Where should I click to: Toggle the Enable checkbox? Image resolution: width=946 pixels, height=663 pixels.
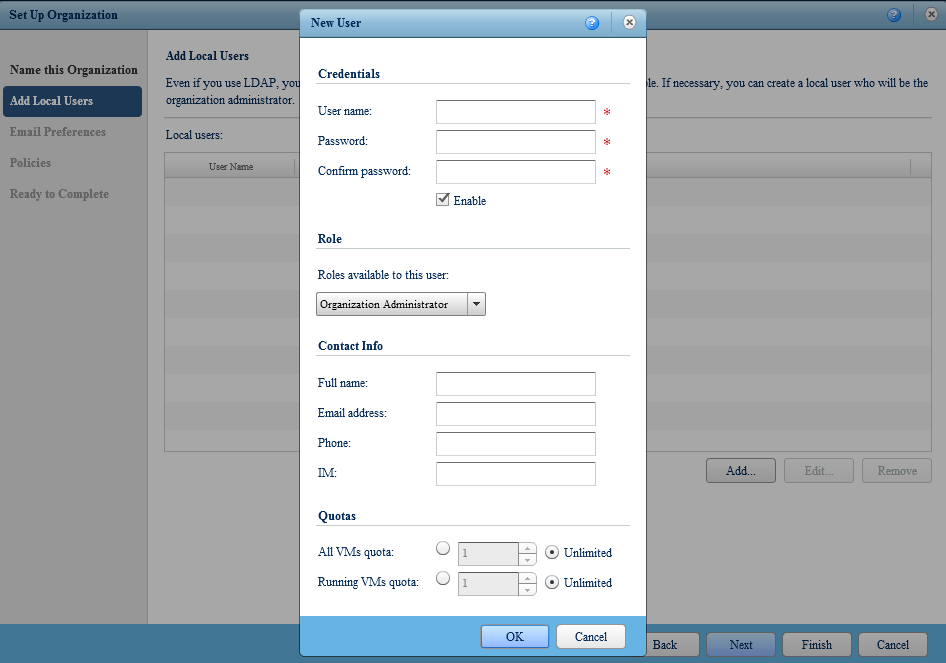(443, 200)
